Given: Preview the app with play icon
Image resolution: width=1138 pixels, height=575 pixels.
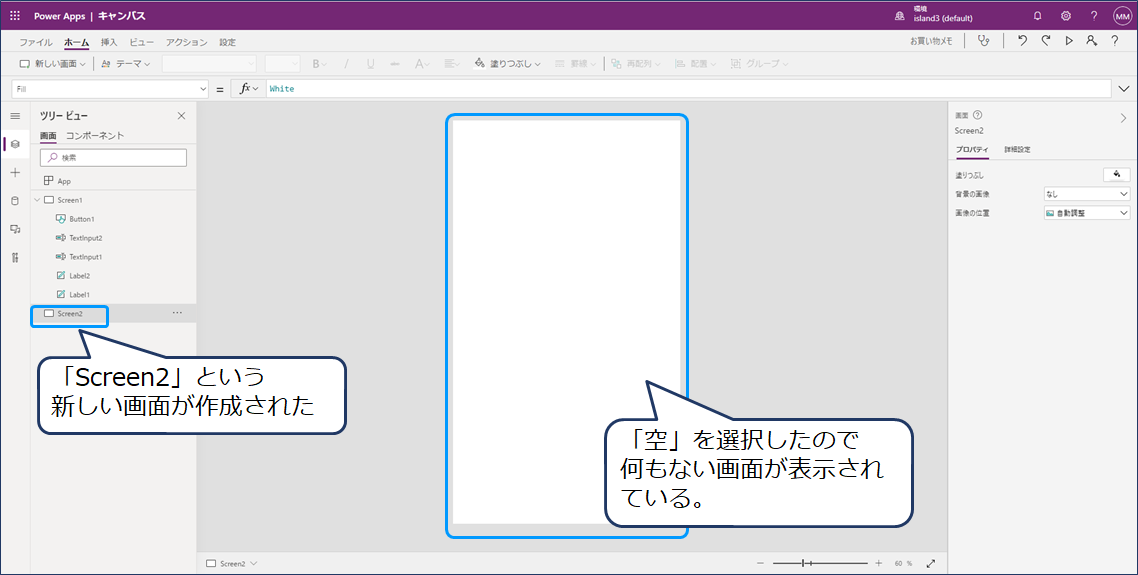Looking at the screenshot, I should (x=1068, y=41).
